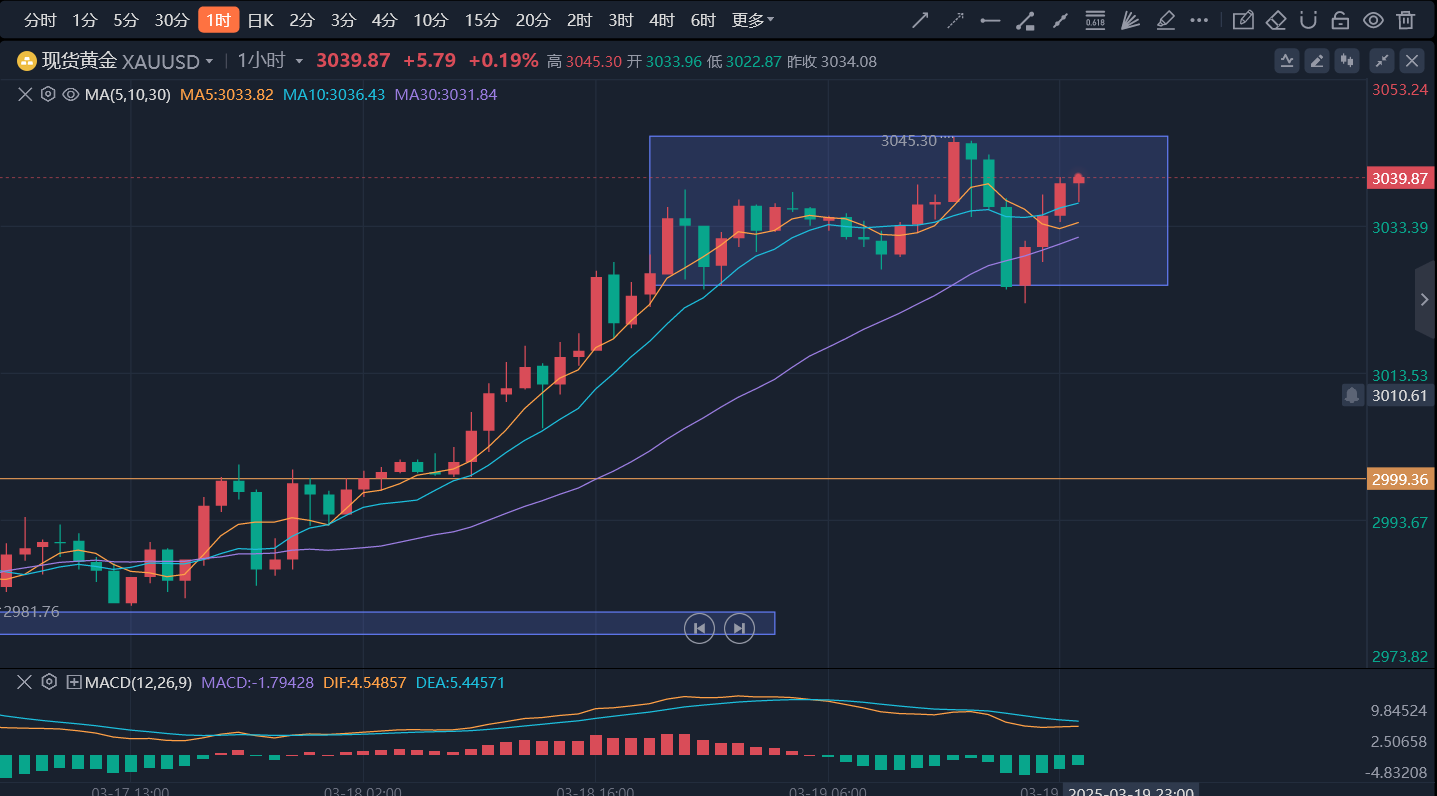1437x796 pixels.
Task: Switch to 6时 timeframe
Action: click(x=703, y=20)
